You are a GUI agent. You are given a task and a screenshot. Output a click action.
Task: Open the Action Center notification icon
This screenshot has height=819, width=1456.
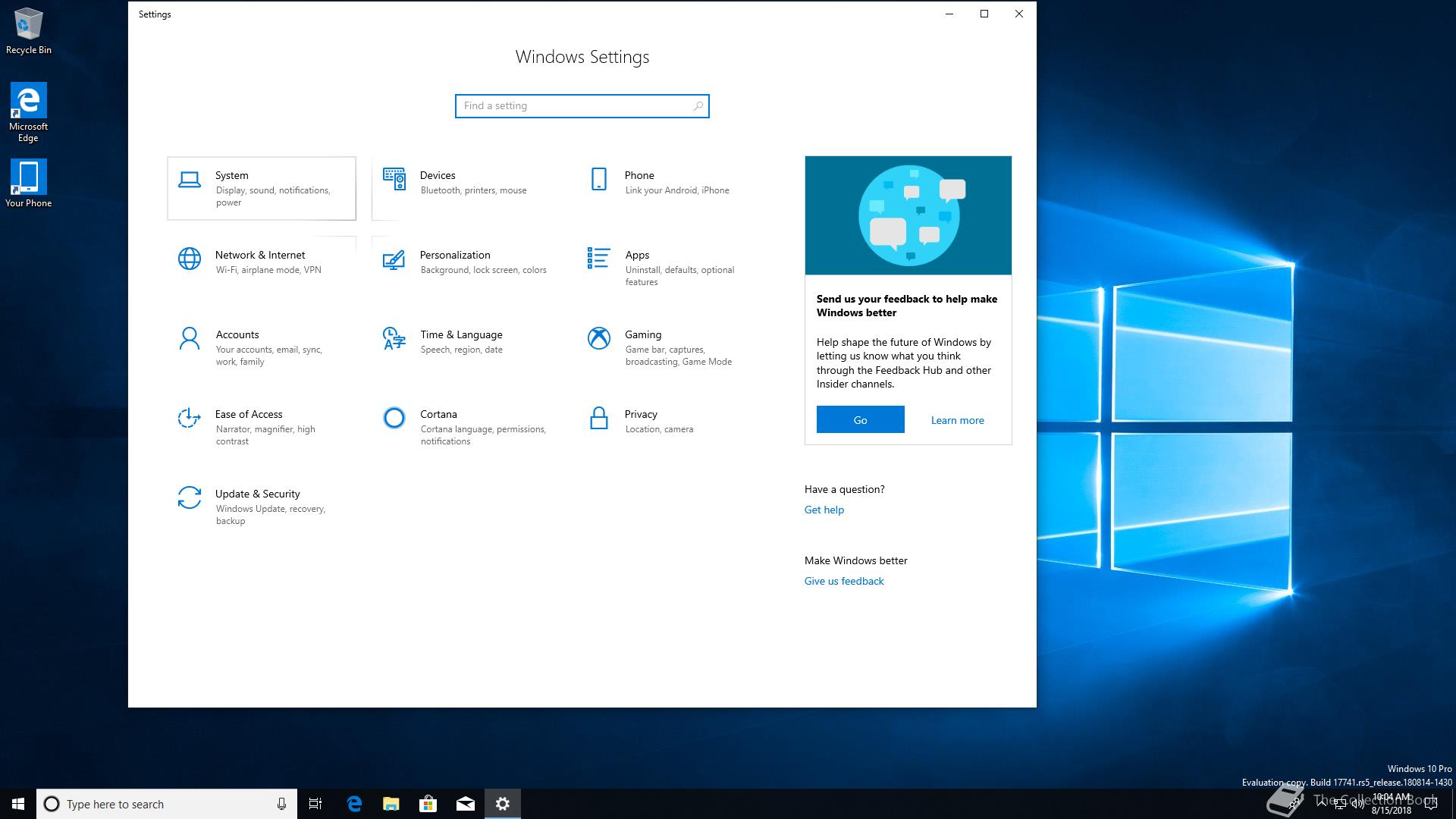(1431, 804)
